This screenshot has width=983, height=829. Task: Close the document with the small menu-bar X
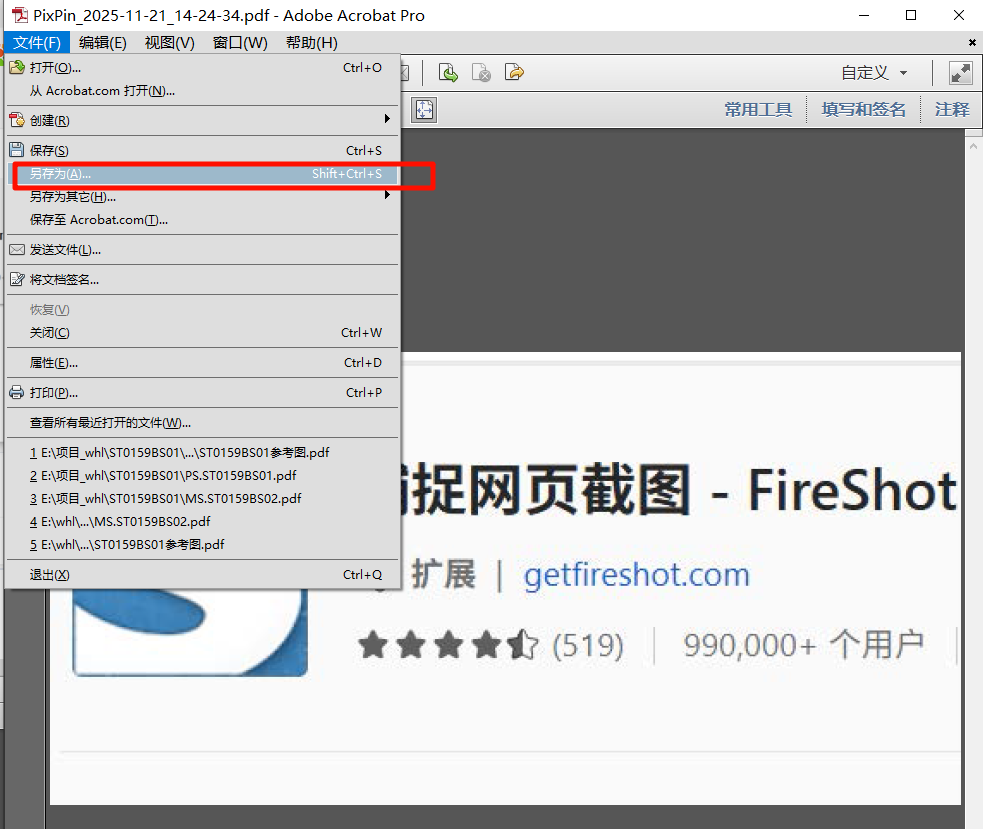click(972, 43)
